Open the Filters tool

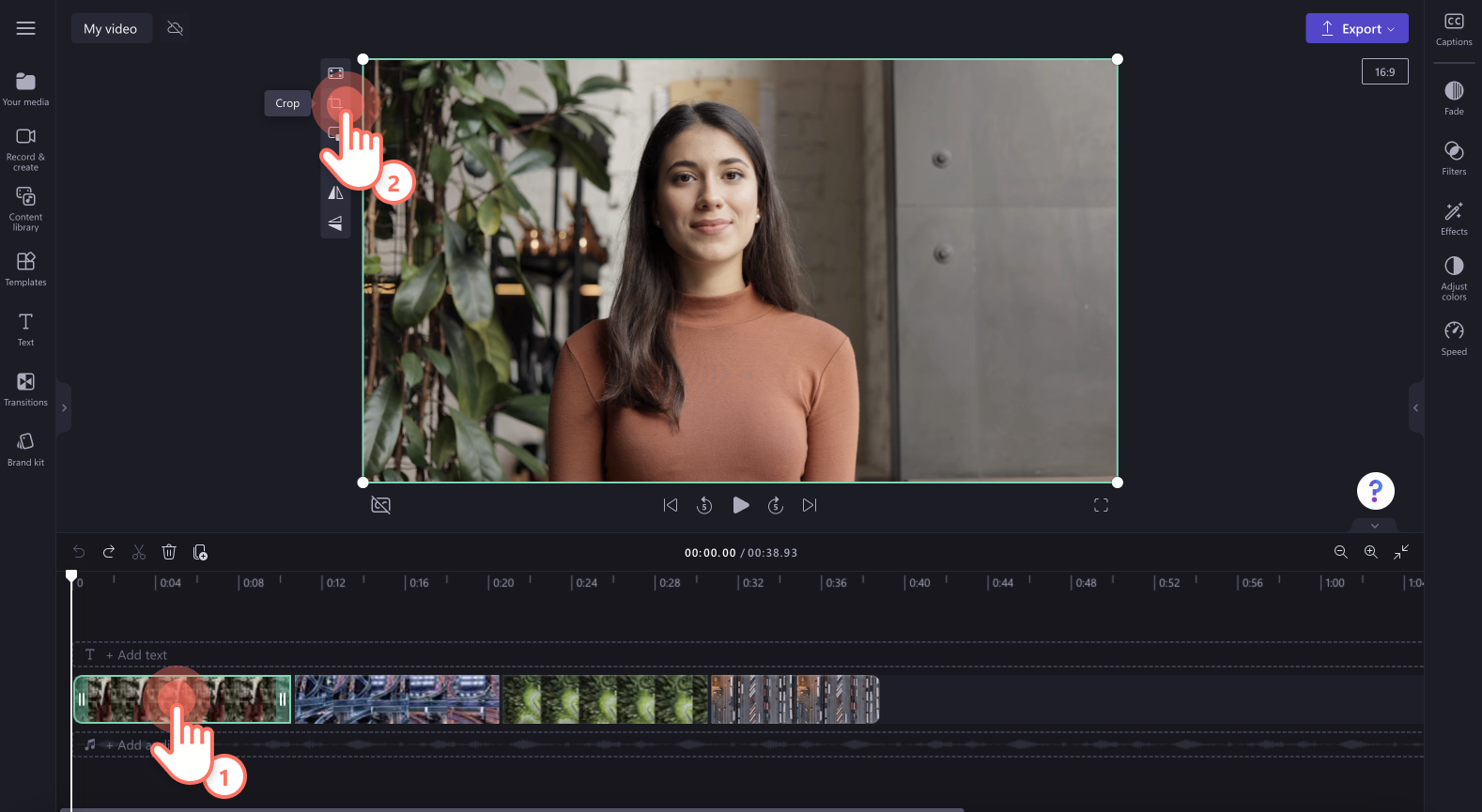tap(1454, 158)
